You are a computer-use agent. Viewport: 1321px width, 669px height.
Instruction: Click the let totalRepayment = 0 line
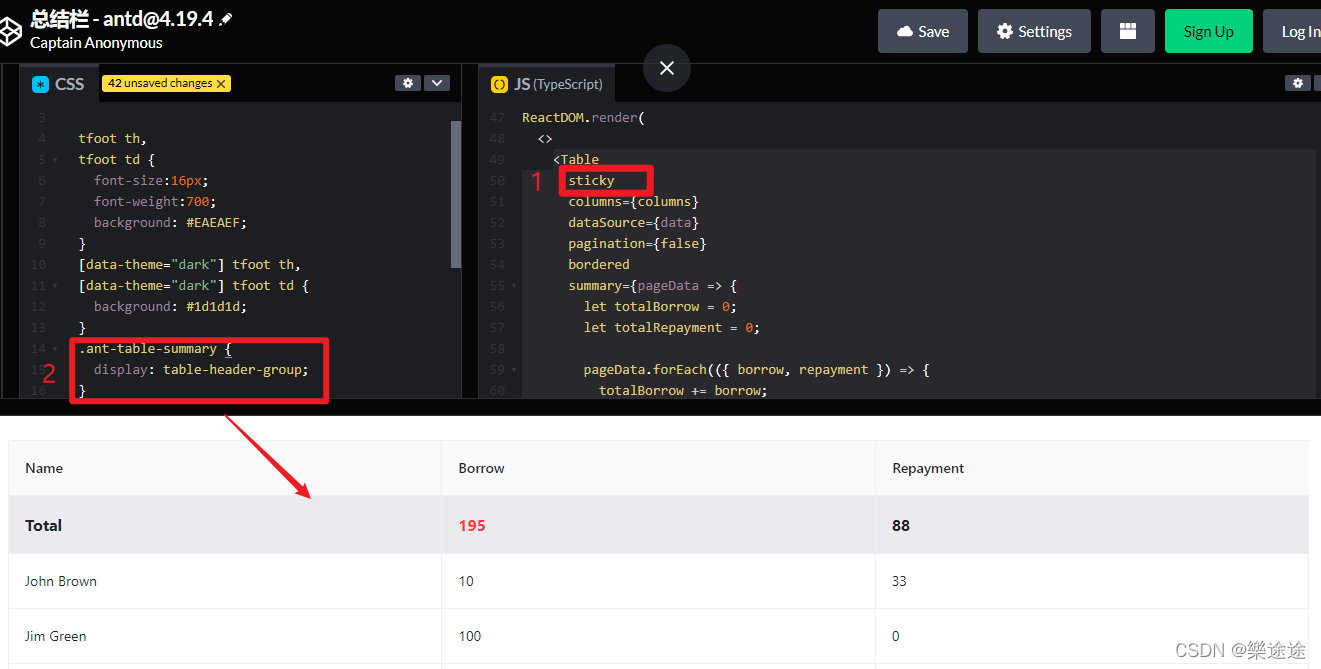672,328
